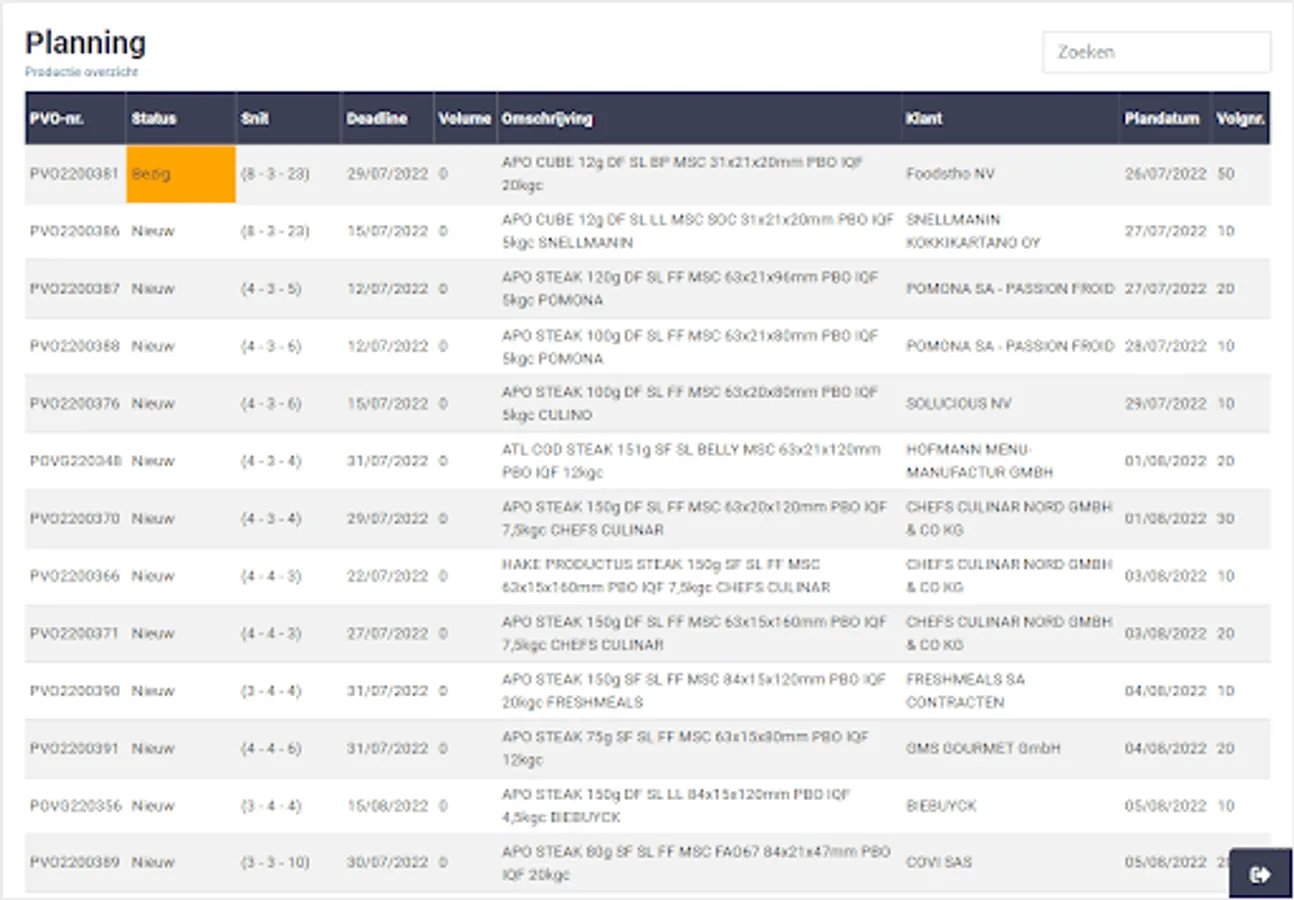Select order PVO2200389
The width and height of the screenshot is (1294, 900).
74,862
